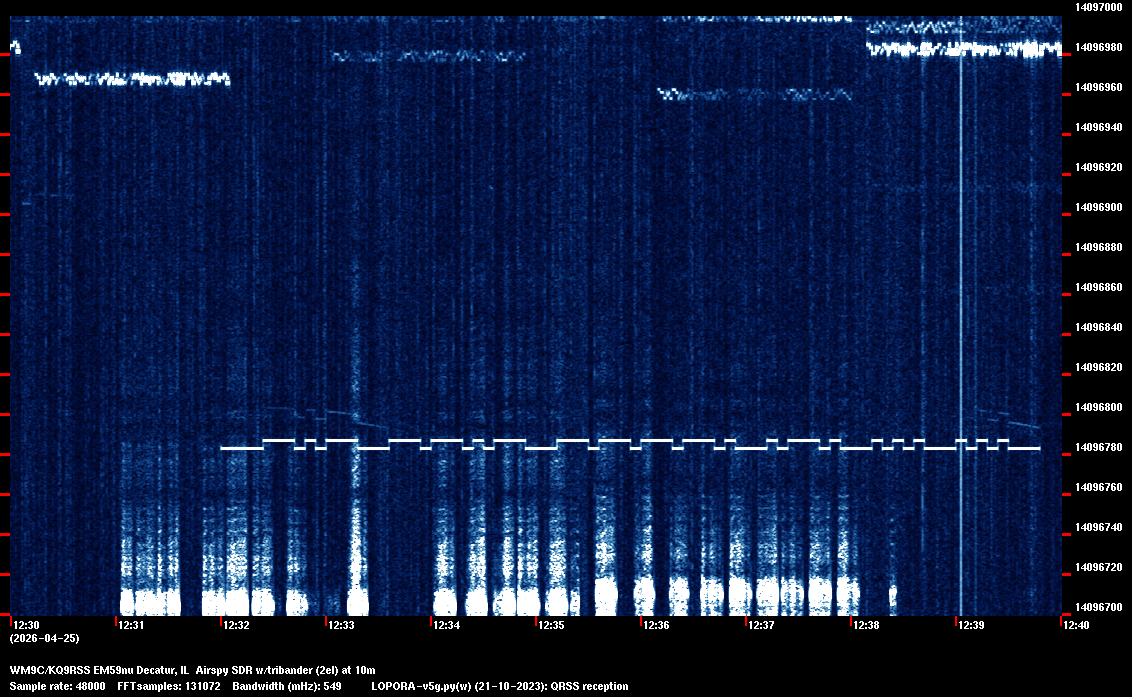Select the 14096700 frequency label

tap(1096, 607)
